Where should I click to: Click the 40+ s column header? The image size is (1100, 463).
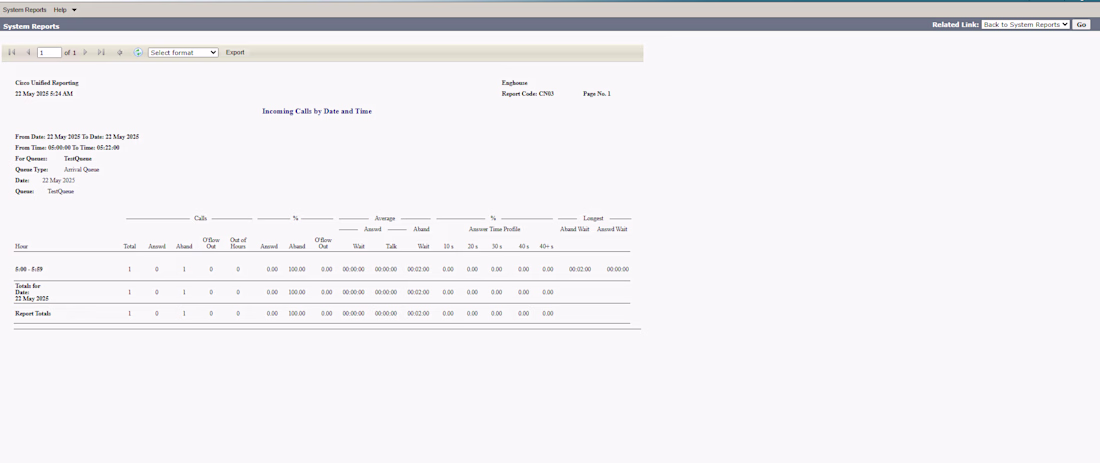(546, 247)
